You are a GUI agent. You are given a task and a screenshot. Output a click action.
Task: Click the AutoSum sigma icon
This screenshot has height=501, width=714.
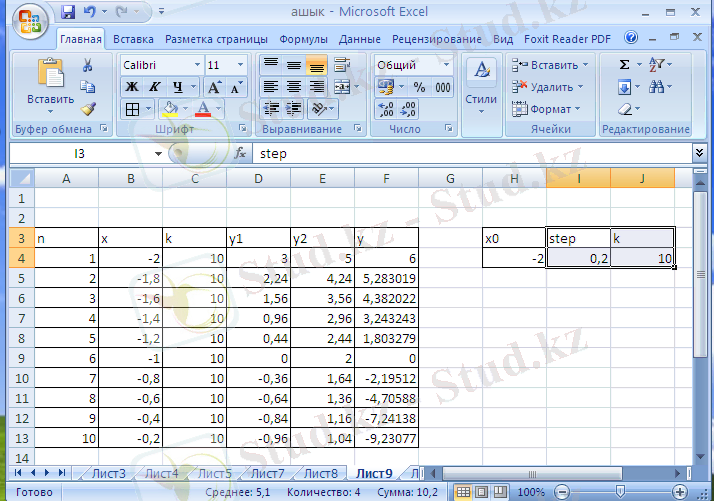tap(625, 64)
